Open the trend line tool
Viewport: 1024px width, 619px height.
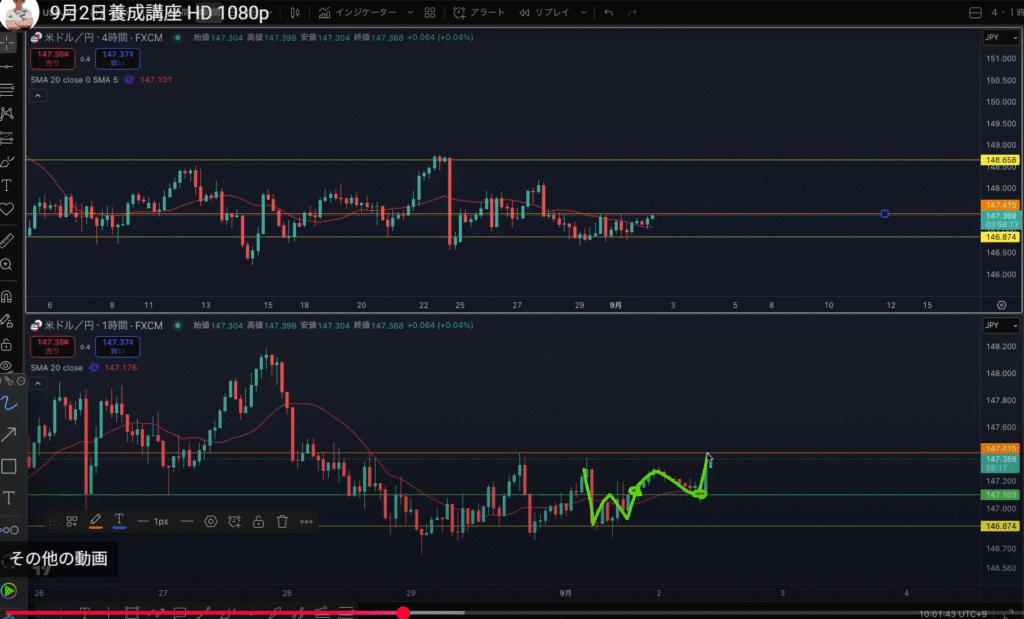(x=8, y=67)
